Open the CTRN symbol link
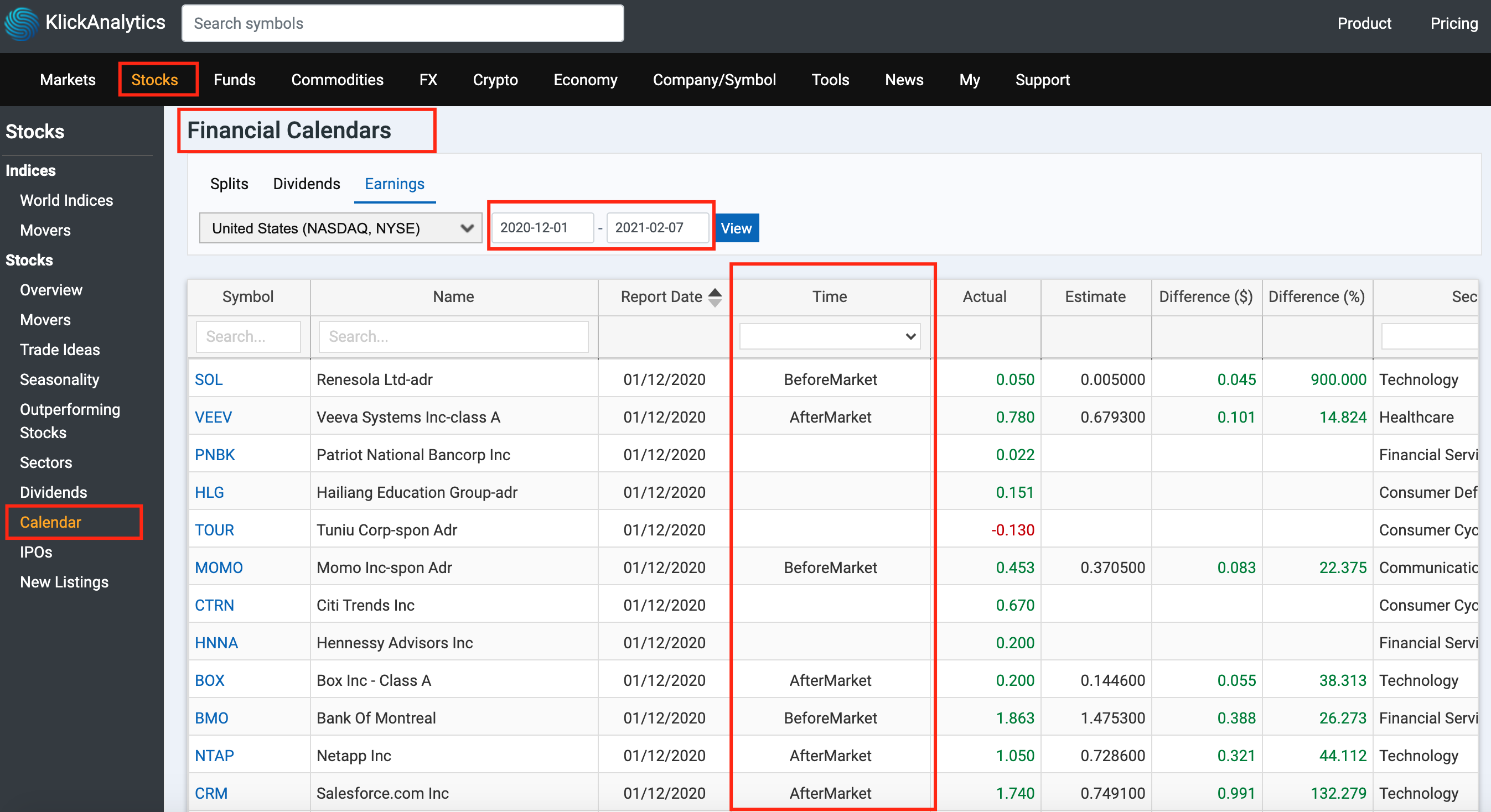This screenshot has height=812, width=1491. (x=214, y=605)
